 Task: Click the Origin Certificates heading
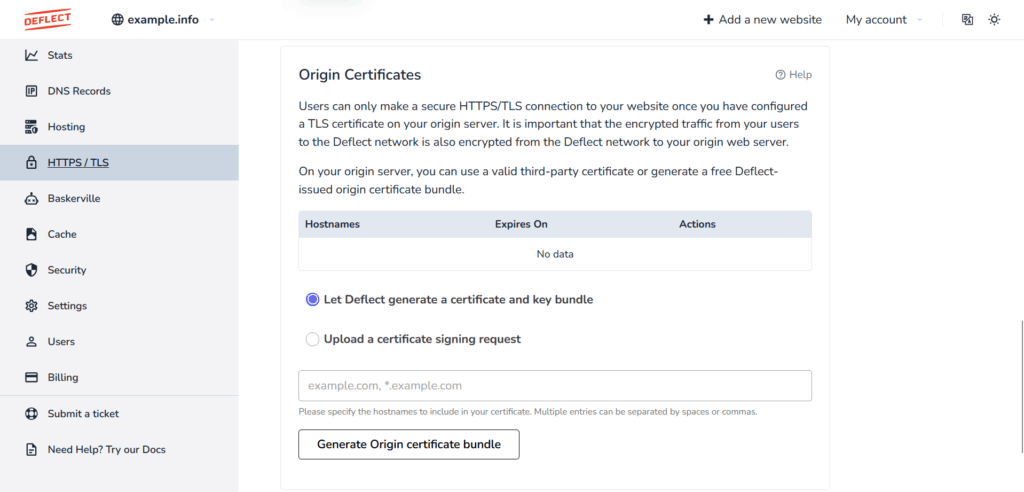[x=360, y=74]
